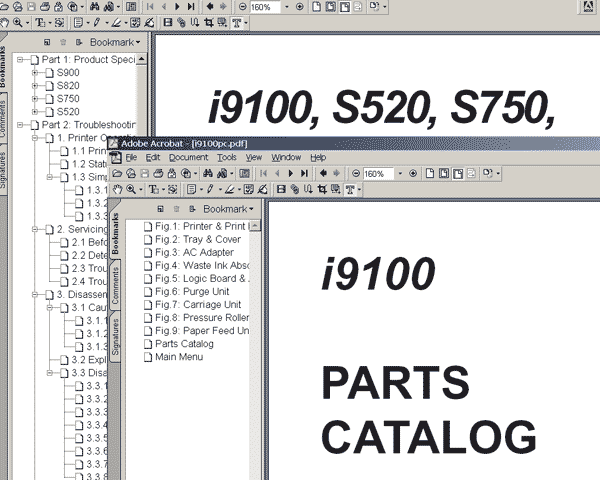Select Hand tool in front window

click(117, 189)
